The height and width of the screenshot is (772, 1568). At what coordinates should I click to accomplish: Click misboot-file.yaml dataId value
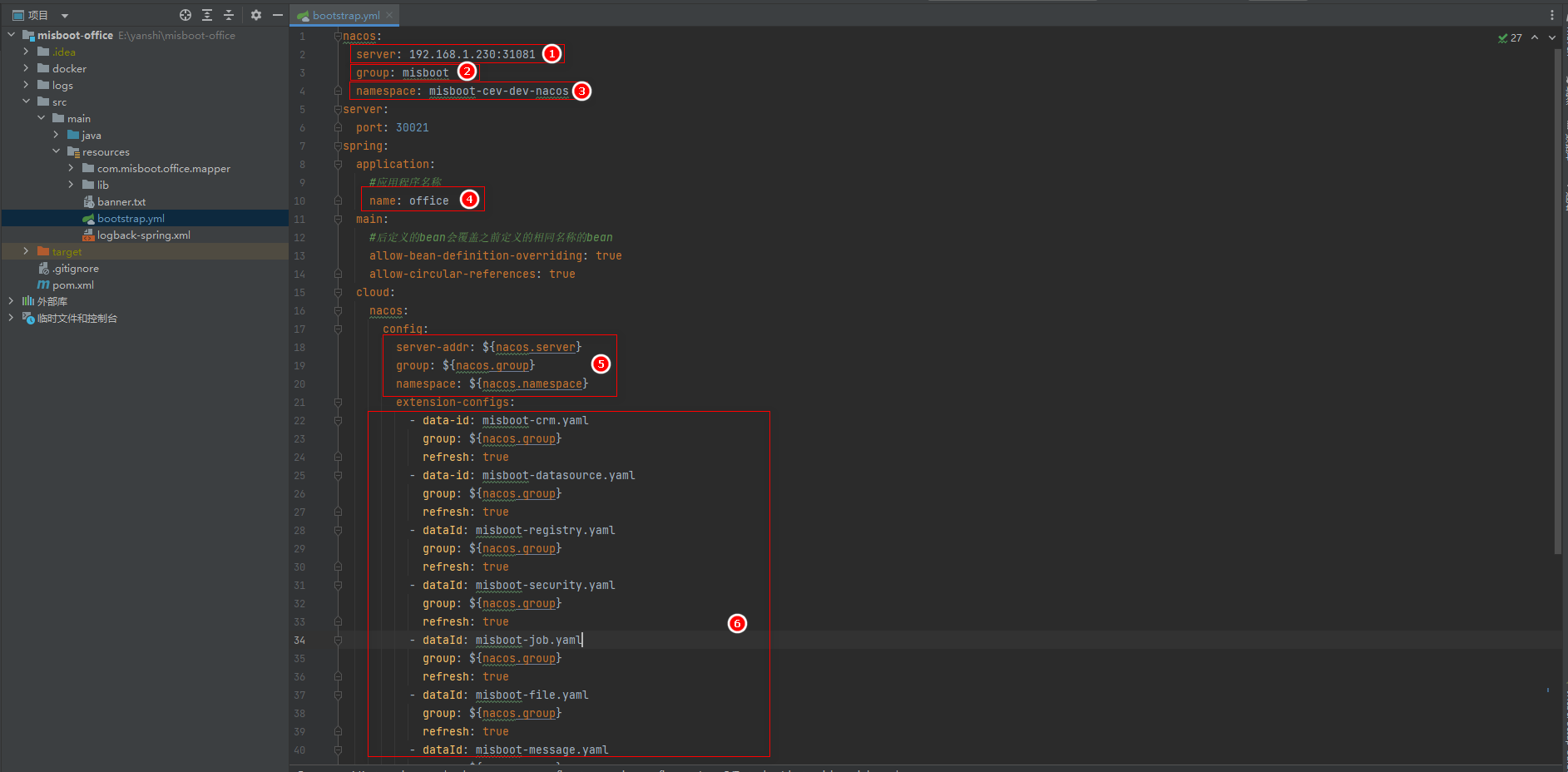click(532, 695)
